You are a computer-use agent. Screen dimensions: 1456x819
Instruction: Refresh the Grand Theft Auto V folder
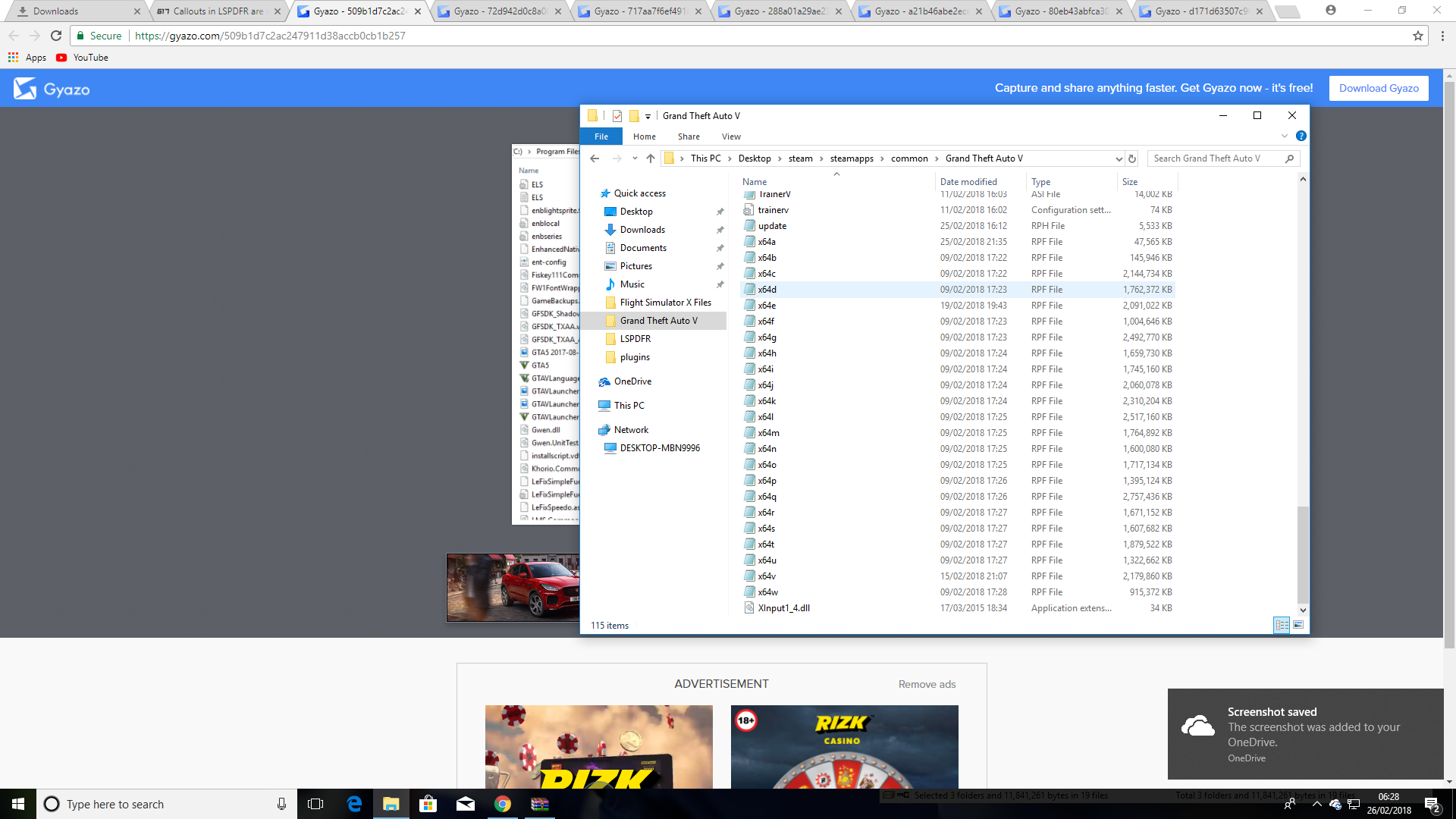tap(1132, 158)
